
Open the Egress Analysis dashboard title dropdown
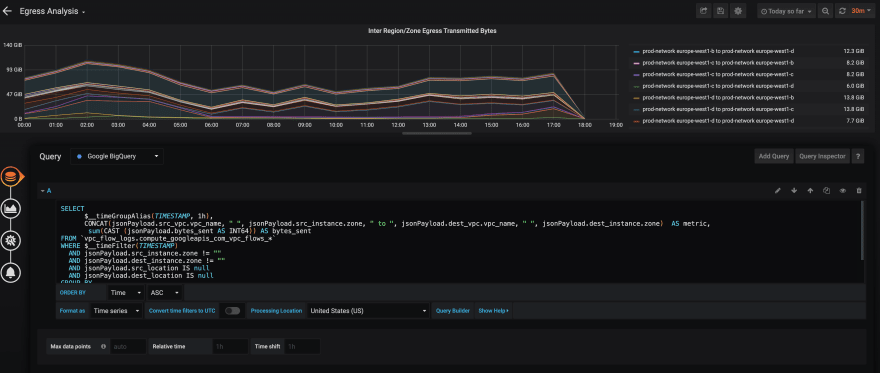pos(52,11)
